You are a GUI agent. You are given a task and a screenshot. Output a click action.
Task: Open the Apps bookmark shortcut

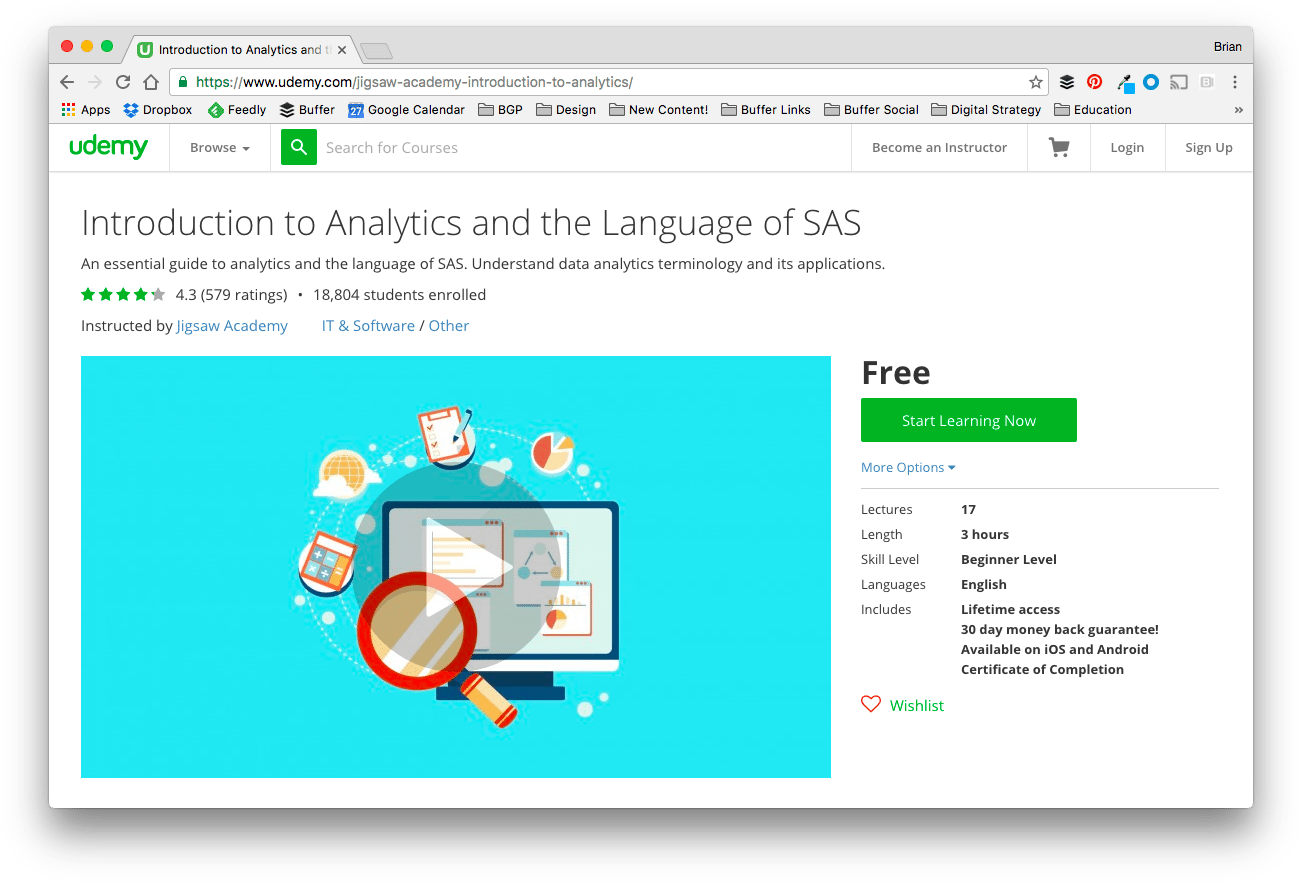click(86, 110)
